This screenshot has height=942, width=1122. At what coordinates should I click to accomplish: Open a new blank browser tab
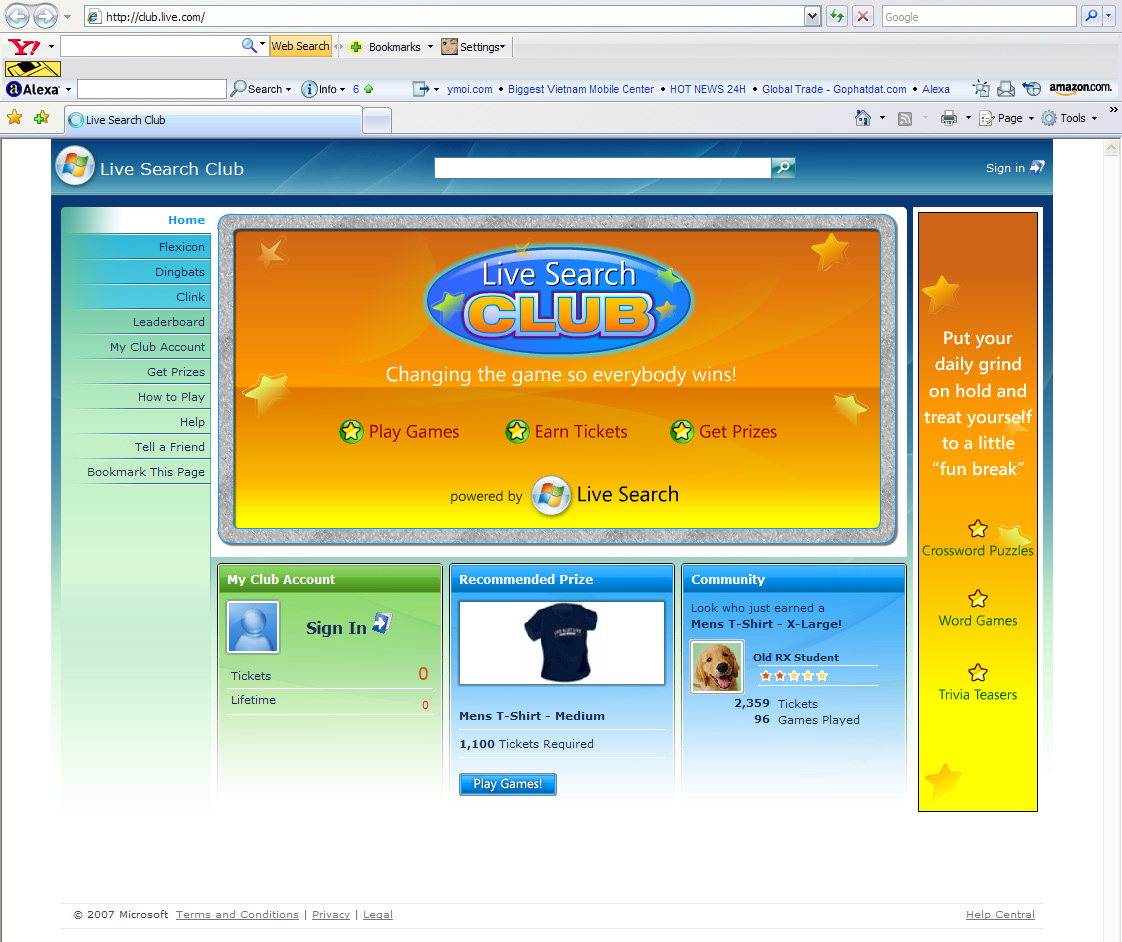click(x=377, y=121)
